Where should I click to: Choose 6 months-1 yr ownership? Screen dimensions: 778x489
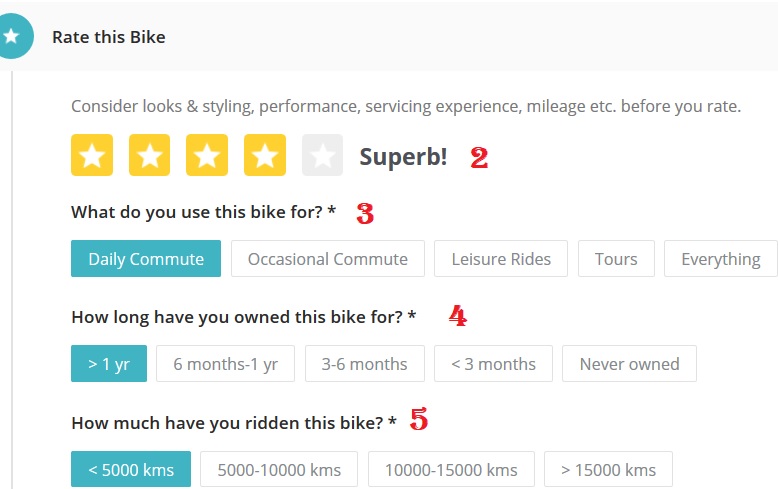(x=225, y=364)
